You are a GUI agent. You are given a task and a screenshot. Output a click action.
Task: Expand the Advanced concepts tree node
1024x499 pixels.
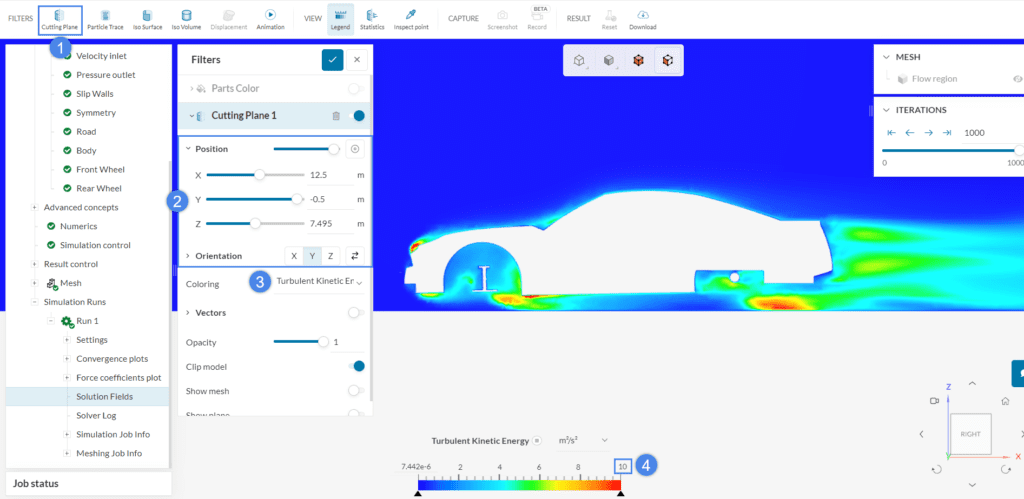click(35, 207)
